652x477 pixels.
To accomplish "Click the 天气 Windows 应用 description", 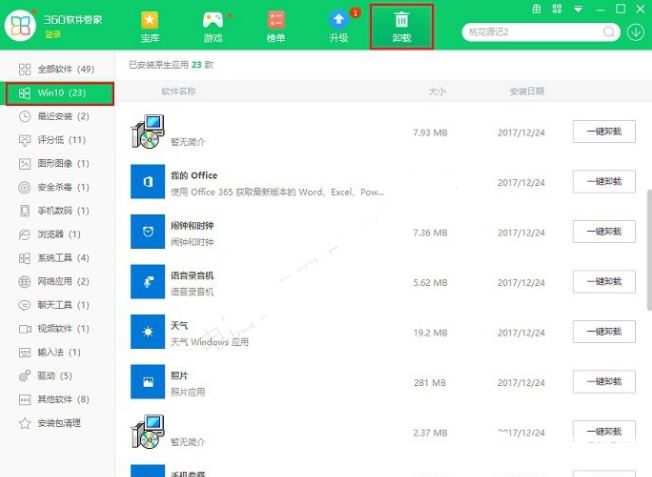I will (210, 342).
